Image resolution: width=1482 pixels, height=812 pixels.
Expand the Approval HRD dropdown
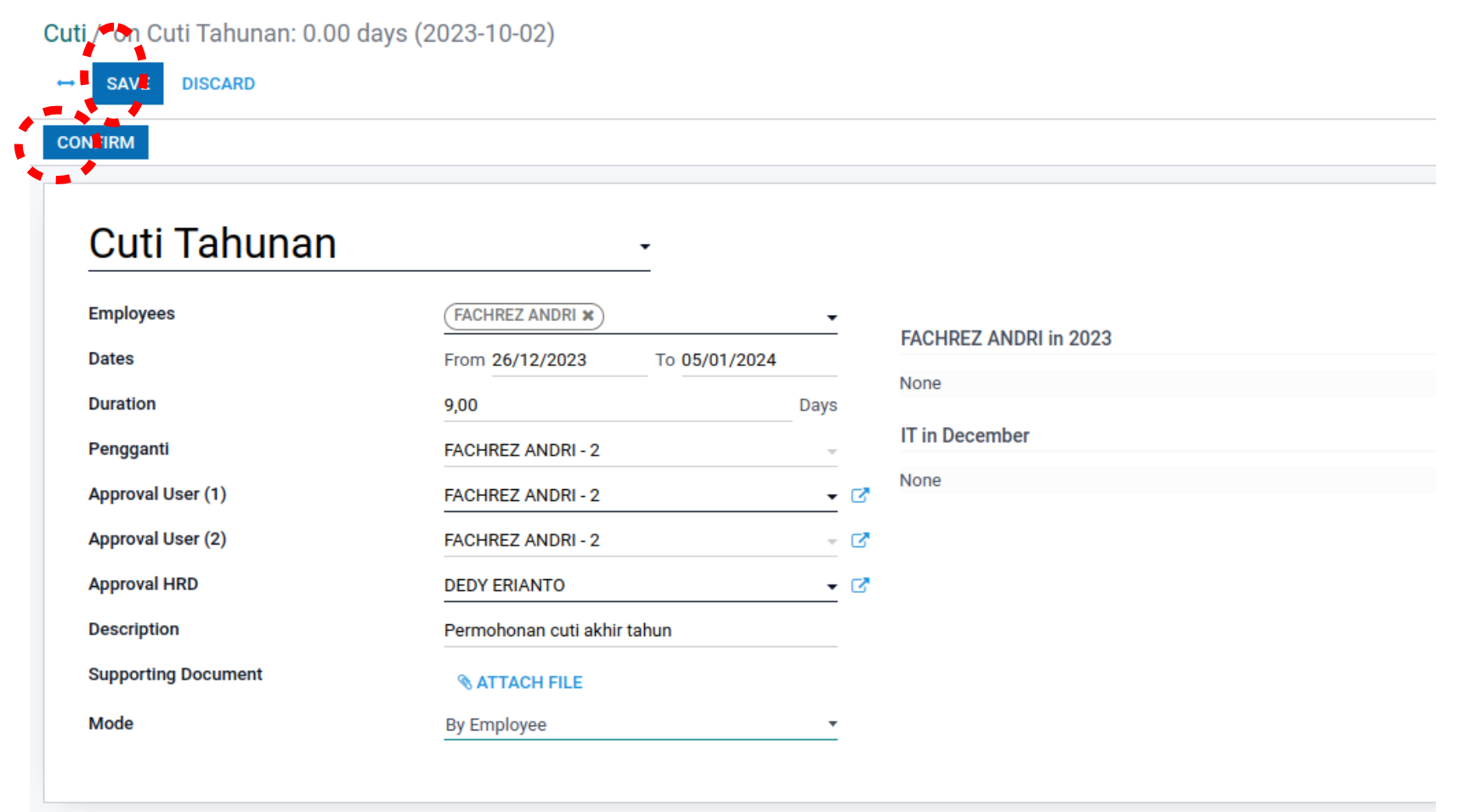[832, 586]
